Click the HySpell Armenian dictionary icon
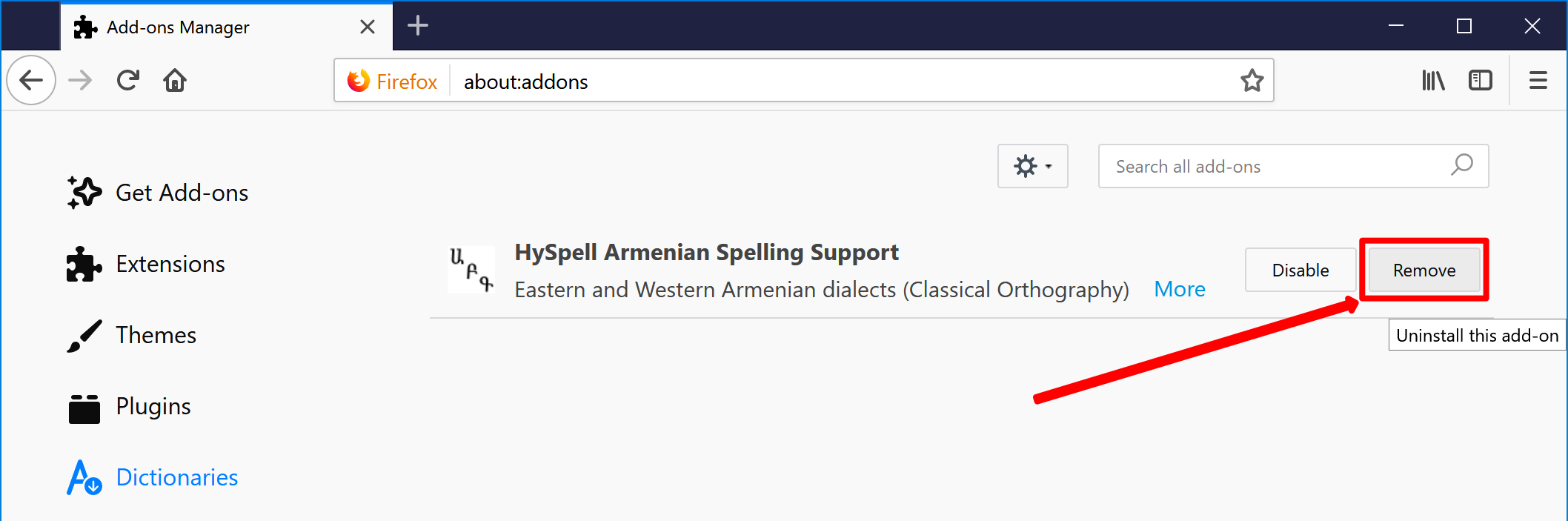Viewport: 1568px width, 521px height. (471, 270)
